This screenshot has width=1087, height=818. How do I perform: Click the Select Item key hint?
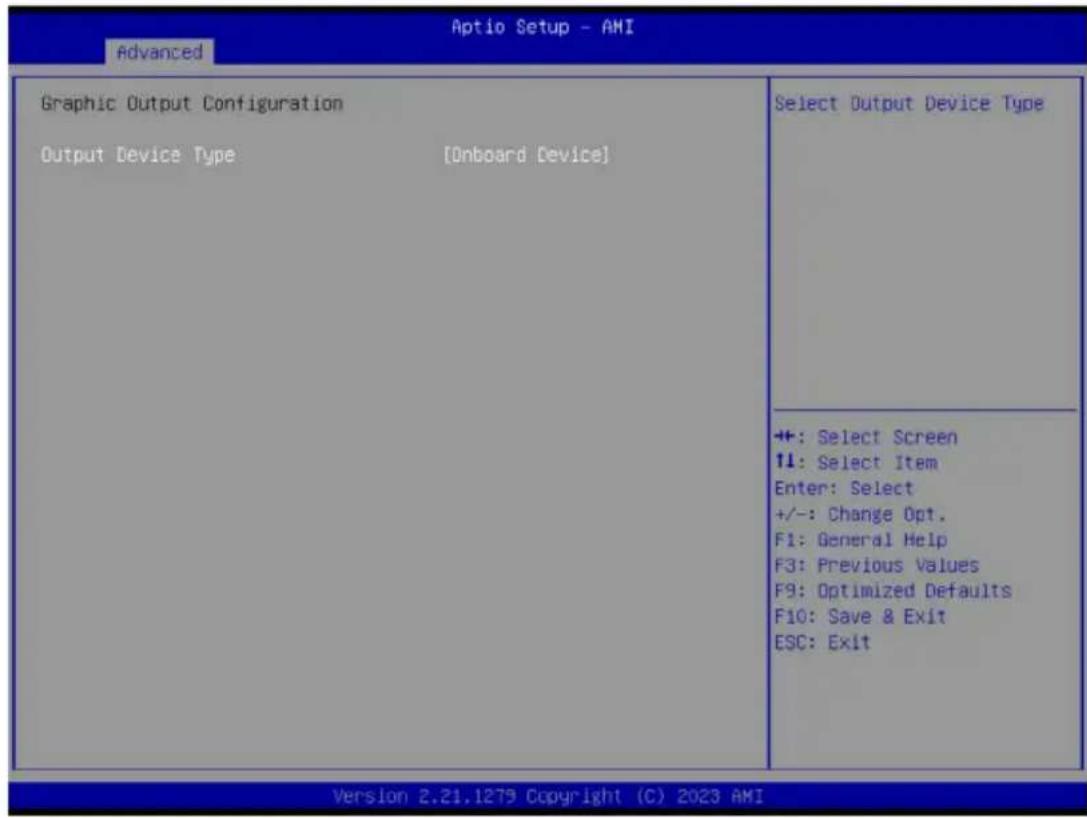coord(856,462)
